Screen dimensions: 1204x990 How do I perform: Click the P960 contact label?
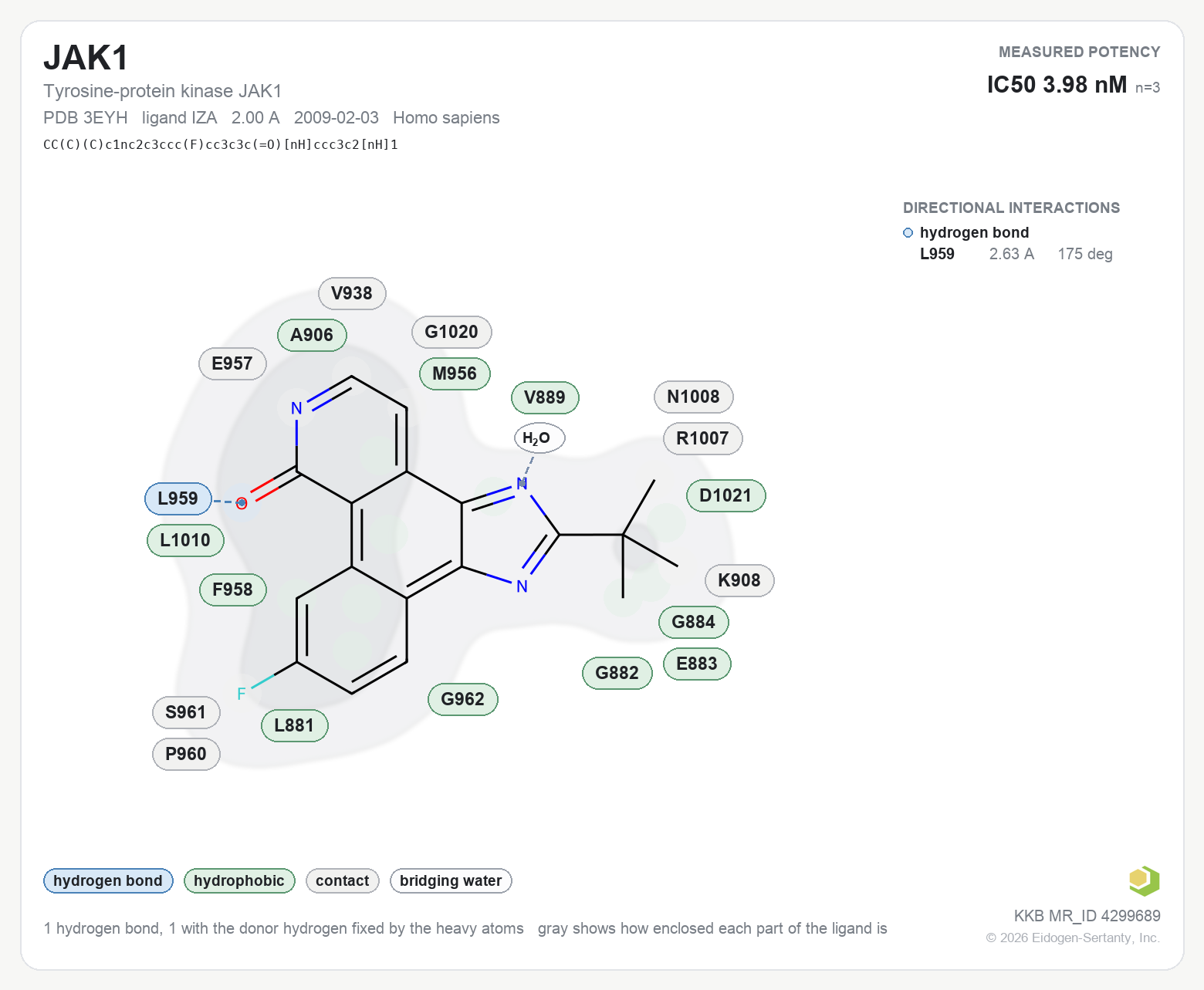pyautogui.click(x=186, y=754)
